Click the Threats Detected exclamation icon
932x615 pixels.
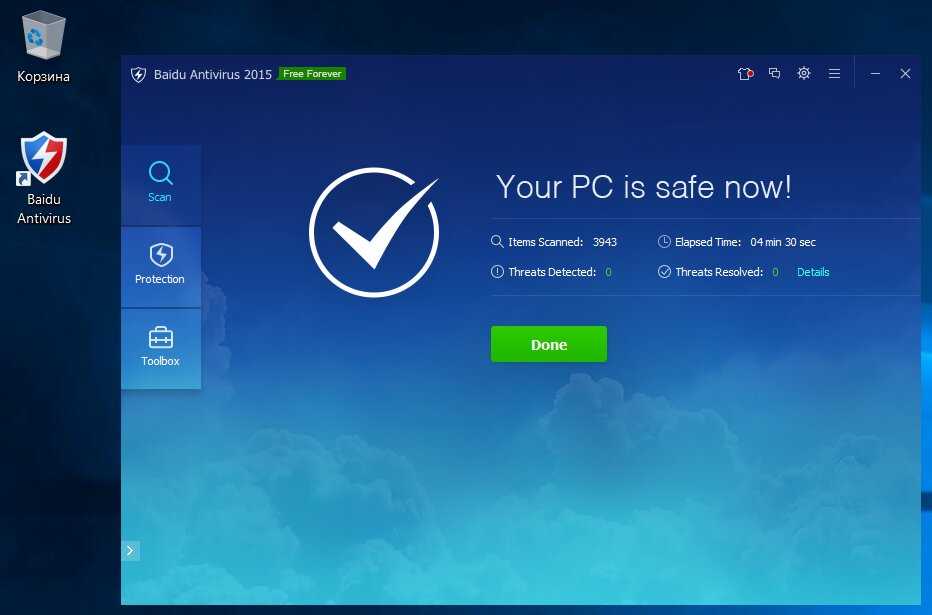click(497, 272)
